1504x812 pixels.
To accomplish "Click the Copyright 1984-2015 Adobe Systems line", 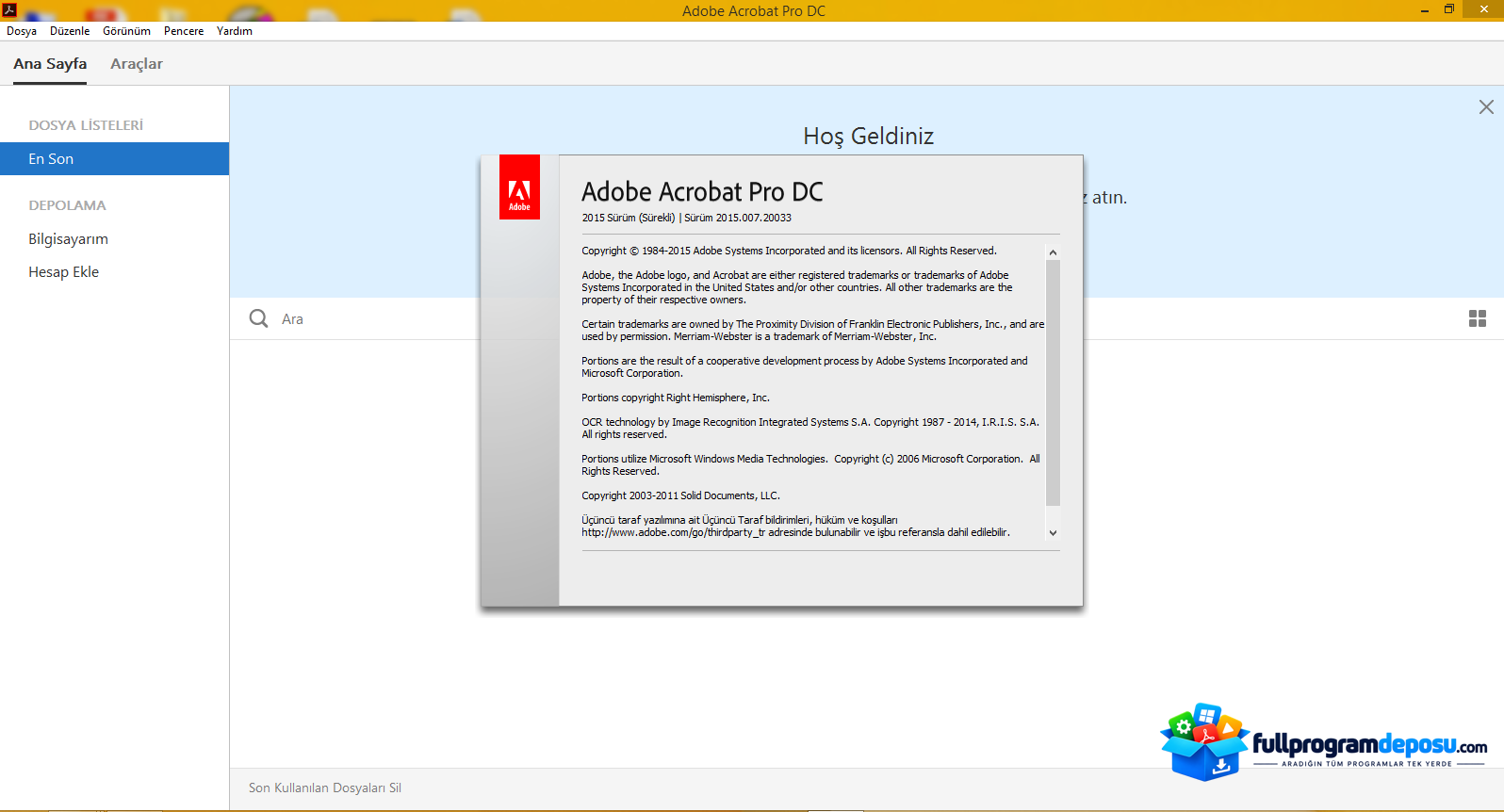I will (789, 251).
